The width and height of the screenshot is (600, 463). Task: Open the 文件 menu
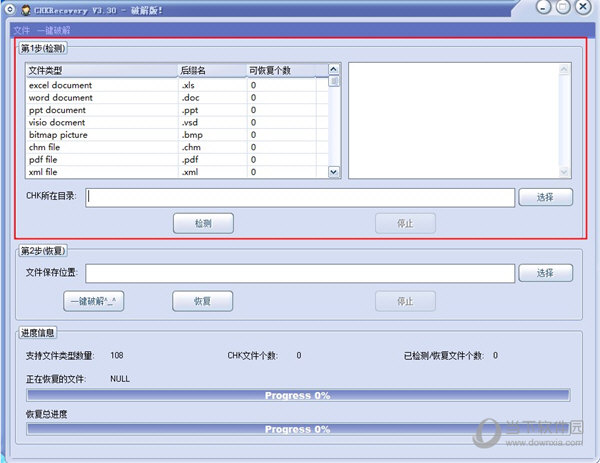pos(21,30)
